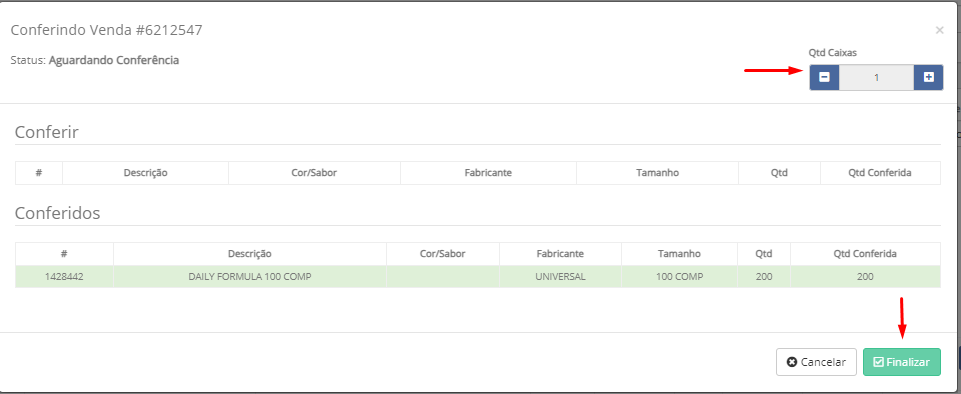
Task: Close the Conferindo Venda dialog
Action: click(939, 30)
